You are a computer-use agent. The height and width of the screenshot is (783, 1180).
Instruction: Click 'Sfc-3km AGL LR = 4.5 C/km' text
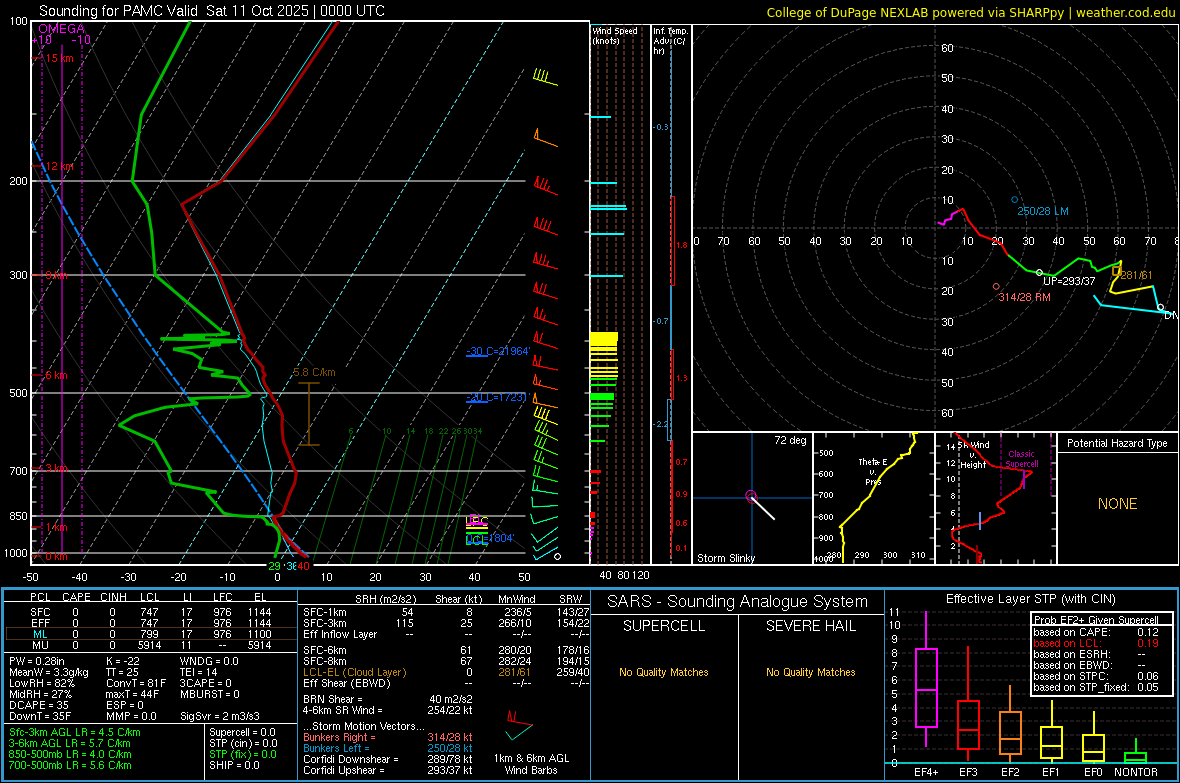pos(75,732)
